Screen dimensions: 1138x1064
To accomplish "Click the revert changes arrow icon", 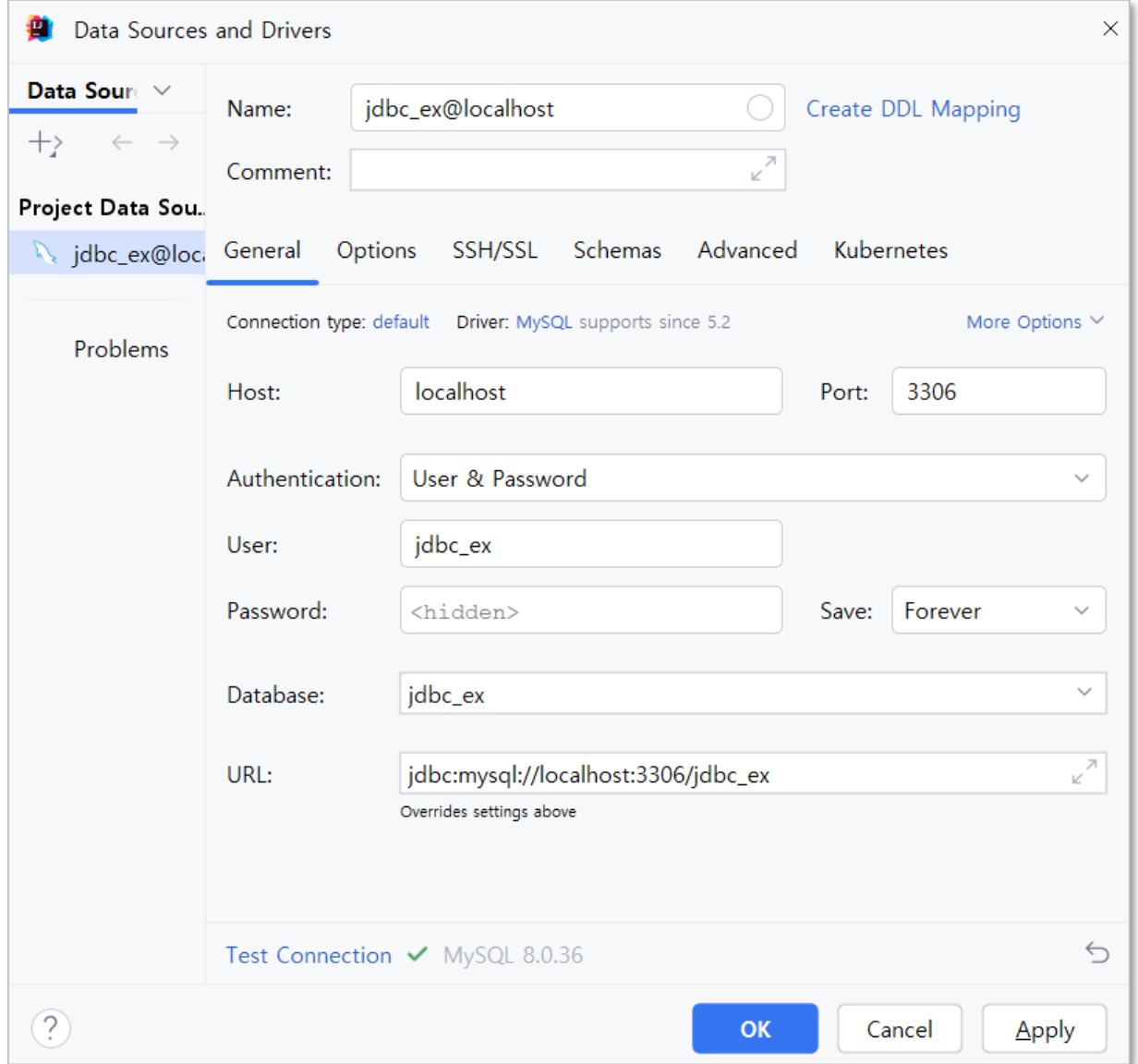I will point(1096,952).
